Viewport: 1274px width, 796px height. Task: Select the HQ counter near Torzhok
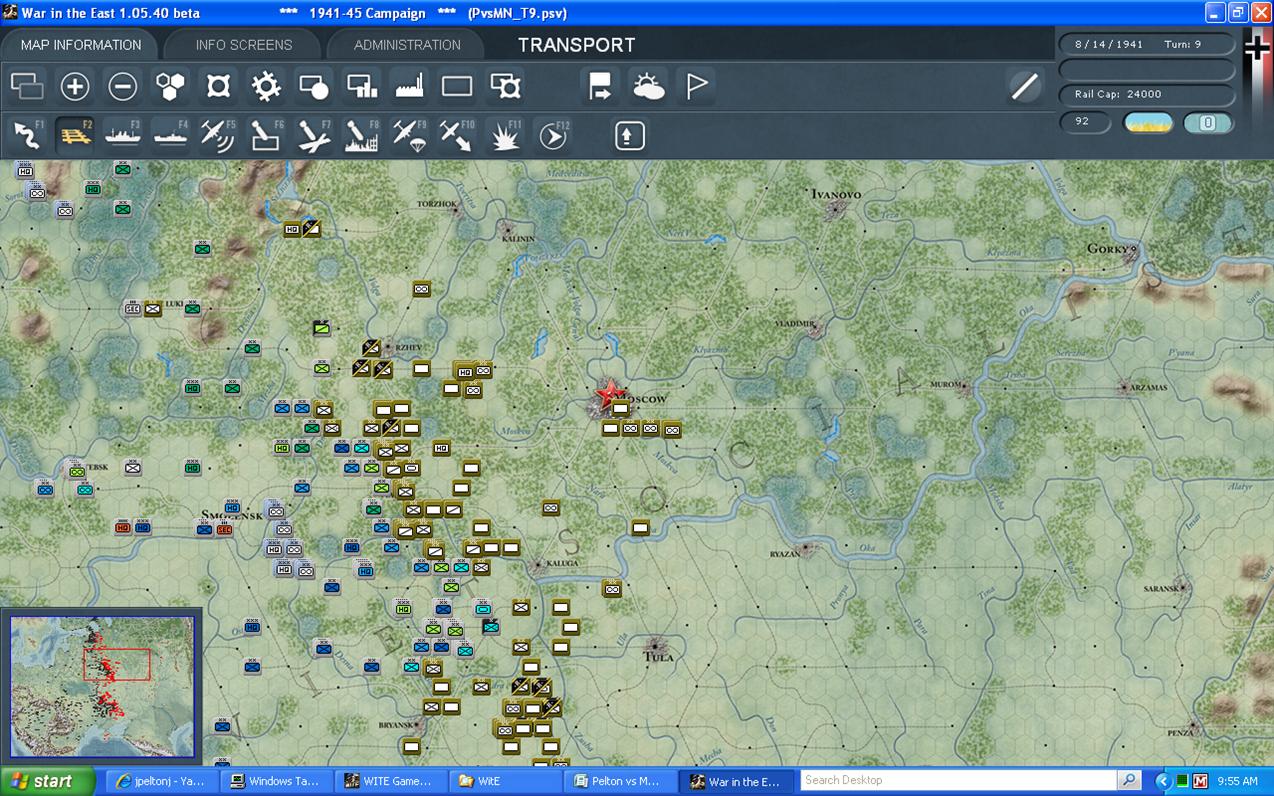[x=292, y=229]
